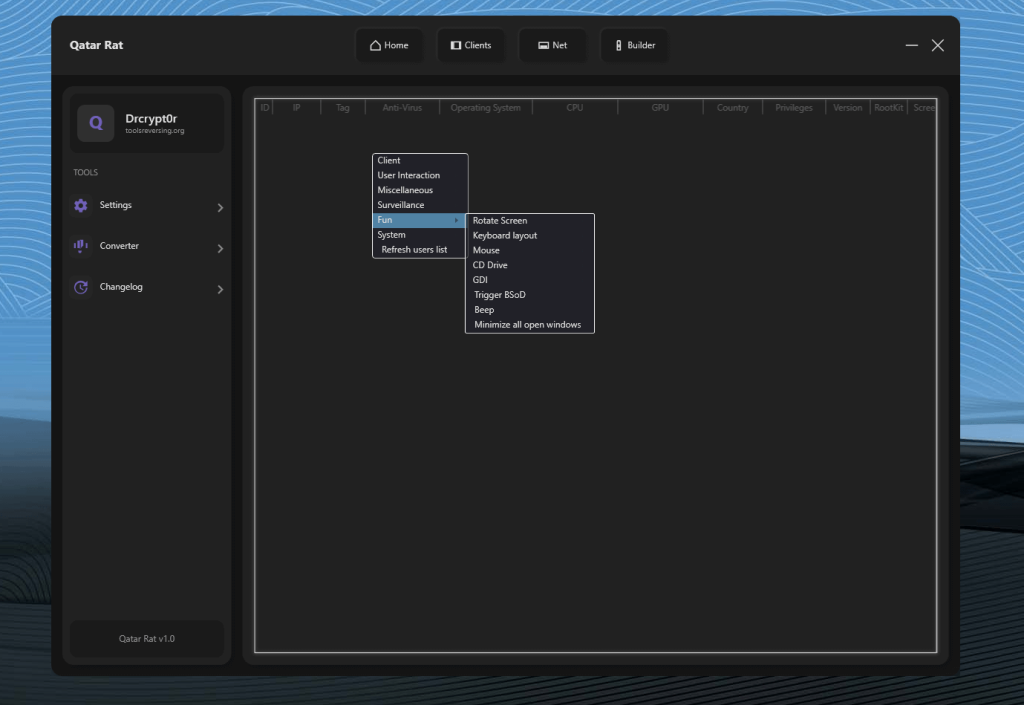This screenshot has width=1024, height=705.
Task: Expand the Converter chevron arrow
Action: pos(220,249)
